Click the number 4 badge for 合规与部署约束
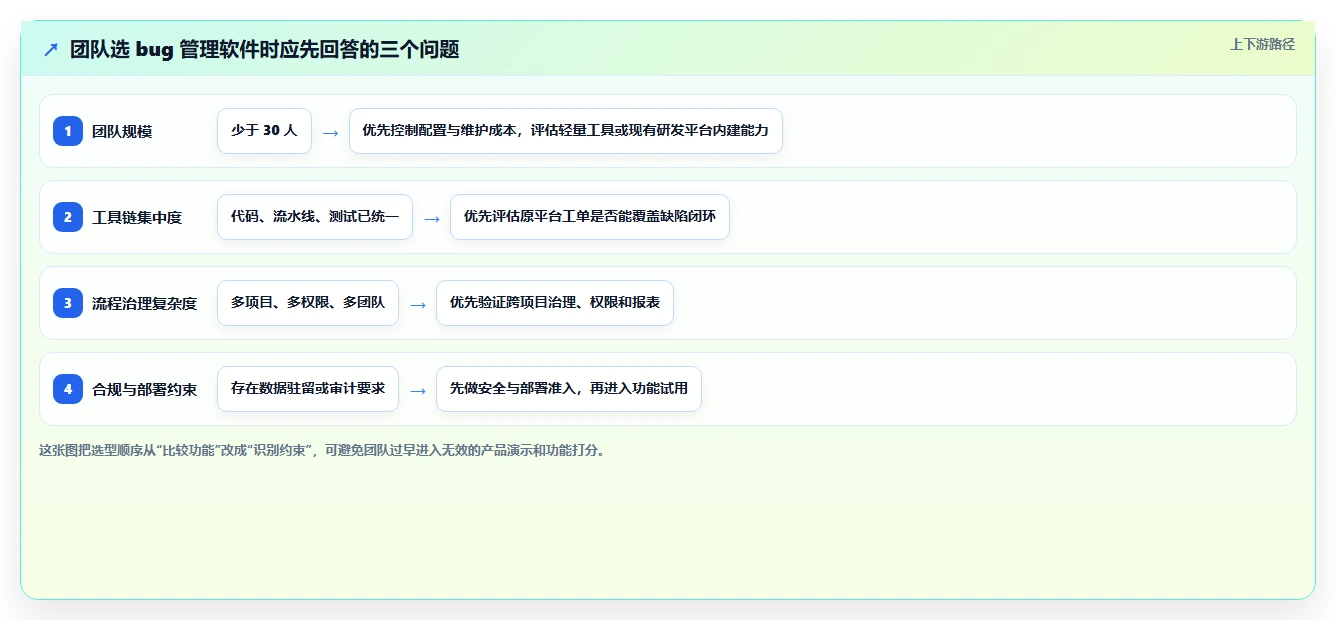This screenshot has height=620, width=1336. click(68, 389)
